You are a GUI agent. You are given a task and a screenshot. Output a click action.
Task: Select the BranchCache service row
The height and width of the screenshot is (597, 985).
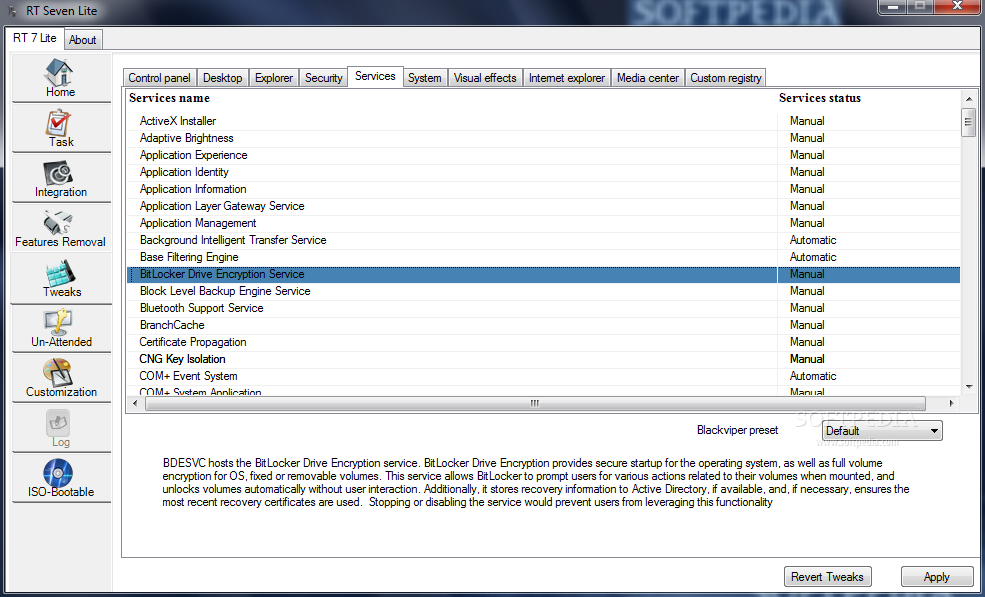(543, 326)
